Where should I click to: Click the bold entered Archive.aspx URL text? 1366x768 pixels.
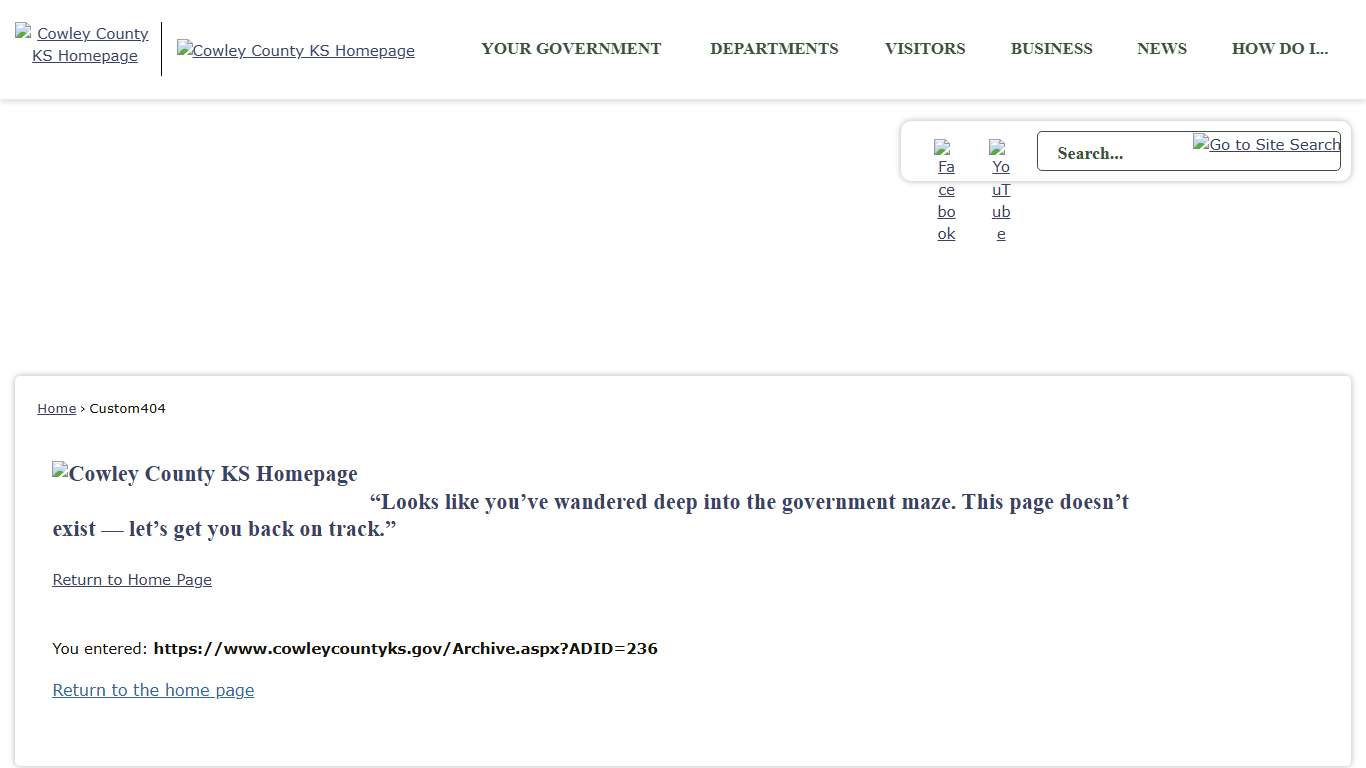(x=405, y=648)
